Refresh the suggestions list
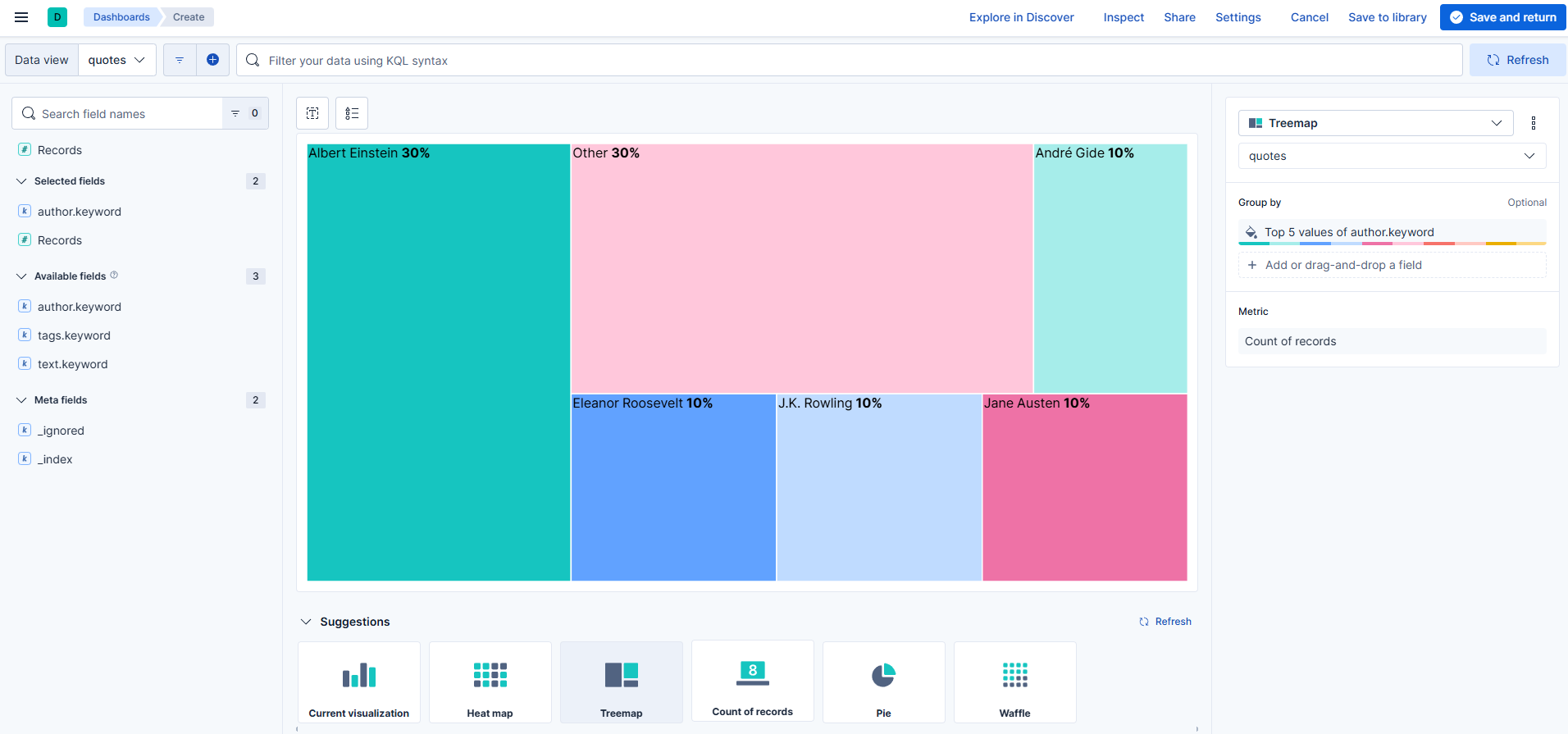 [1165, 622]
